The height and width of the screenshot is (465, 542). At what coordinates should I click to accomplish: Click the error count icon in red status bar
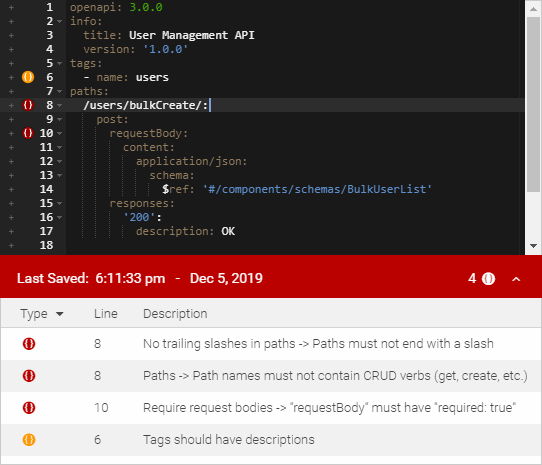pos(488,279)
